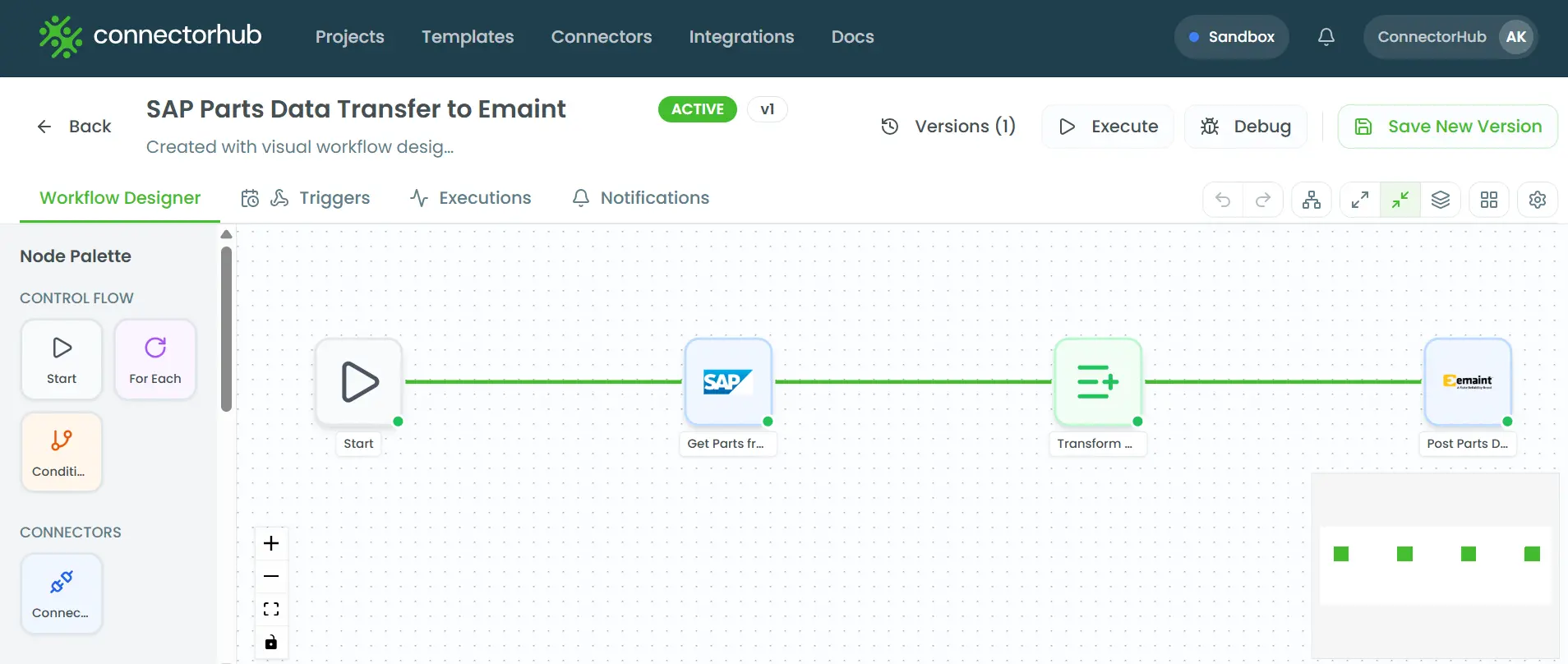Click the ACTIVE status badge
1568x664 pixels.
697,109
